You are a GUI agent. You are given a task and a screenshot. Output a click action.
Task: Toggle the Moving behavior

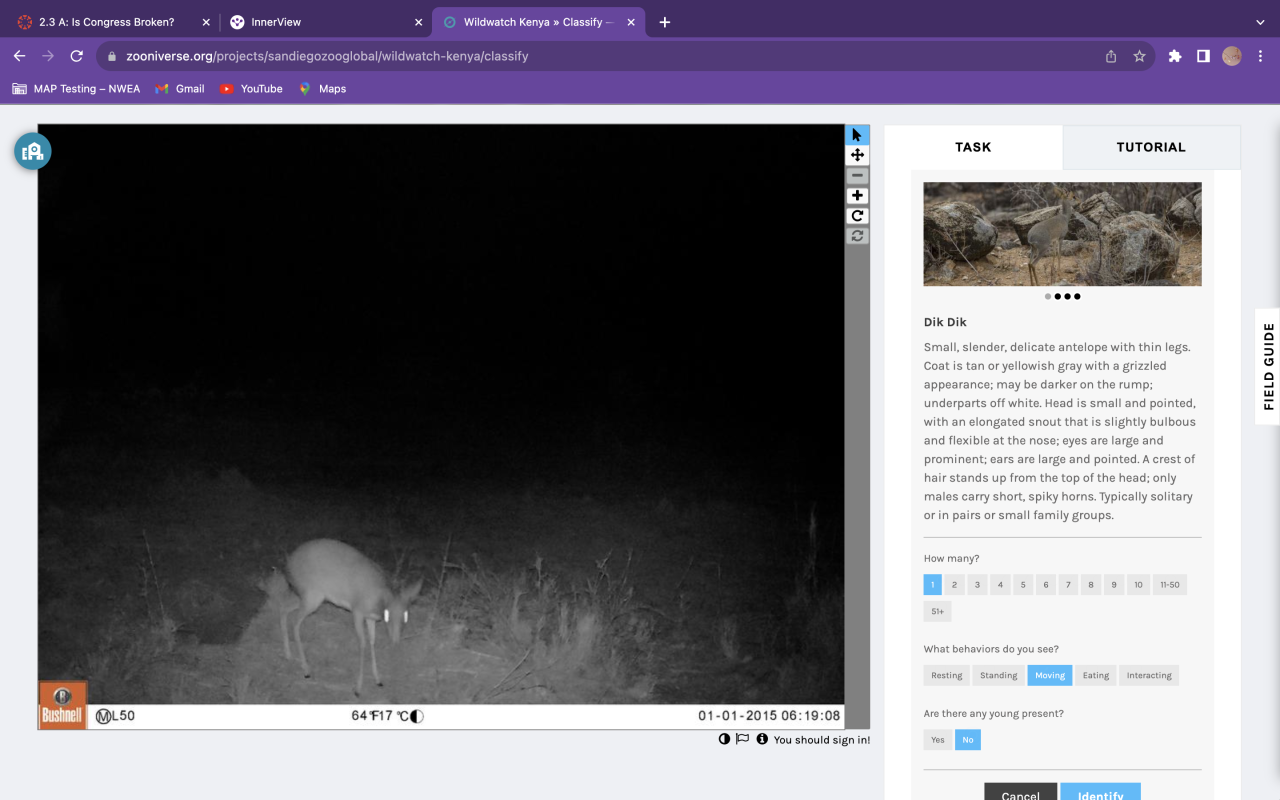(1050, 675)
